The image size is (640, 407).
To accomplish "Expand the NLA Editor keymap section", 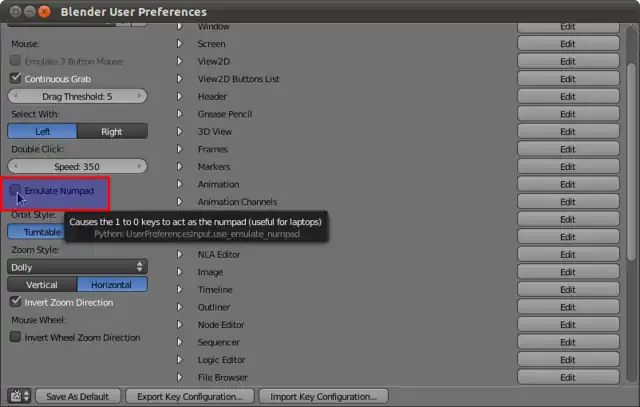I will coord(180,254).
